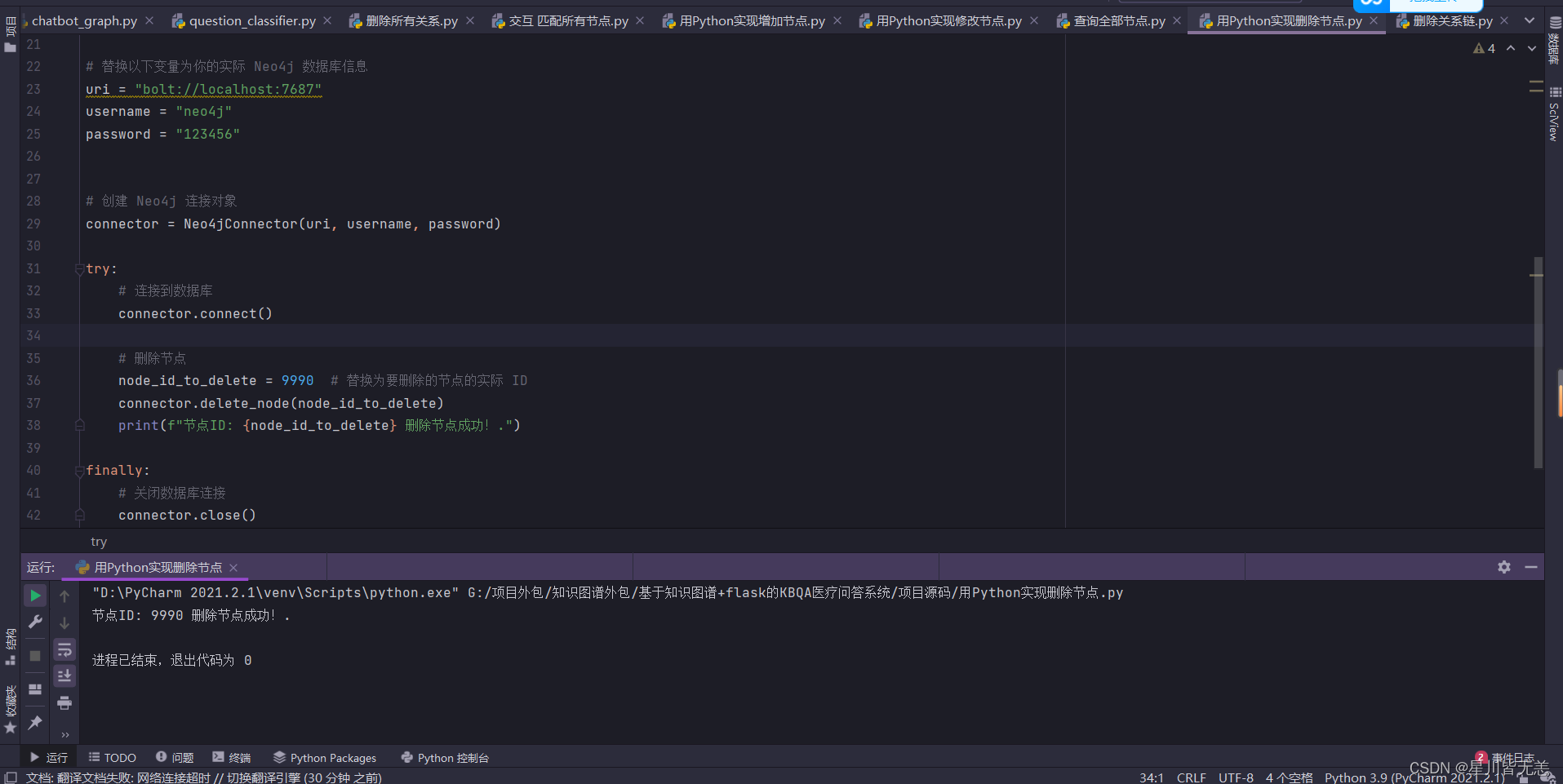Expand more Run toolbar actions chevron
This screenshot has height=784, width=1563.
coord(64,734)
